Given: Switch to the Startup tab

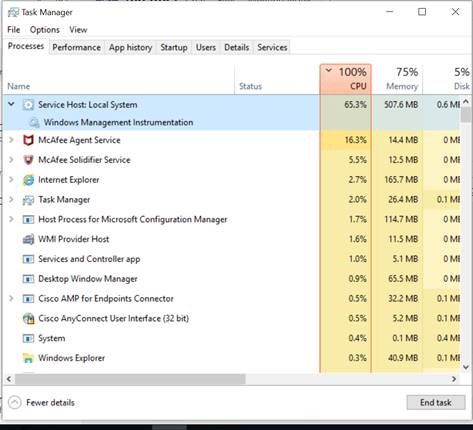Looking at the screenshot, I should [174, 48].
